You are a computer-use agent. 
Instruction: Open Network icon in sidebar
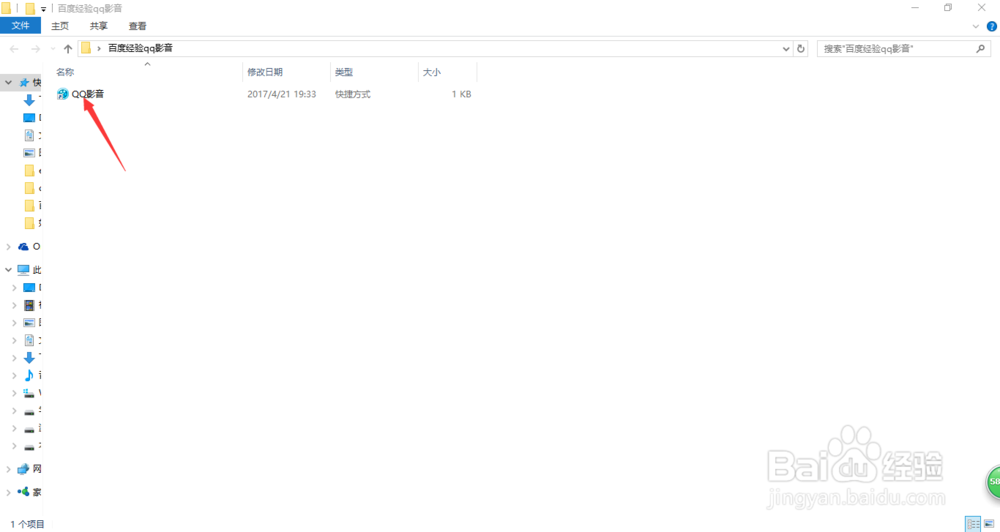pos(24,469)
